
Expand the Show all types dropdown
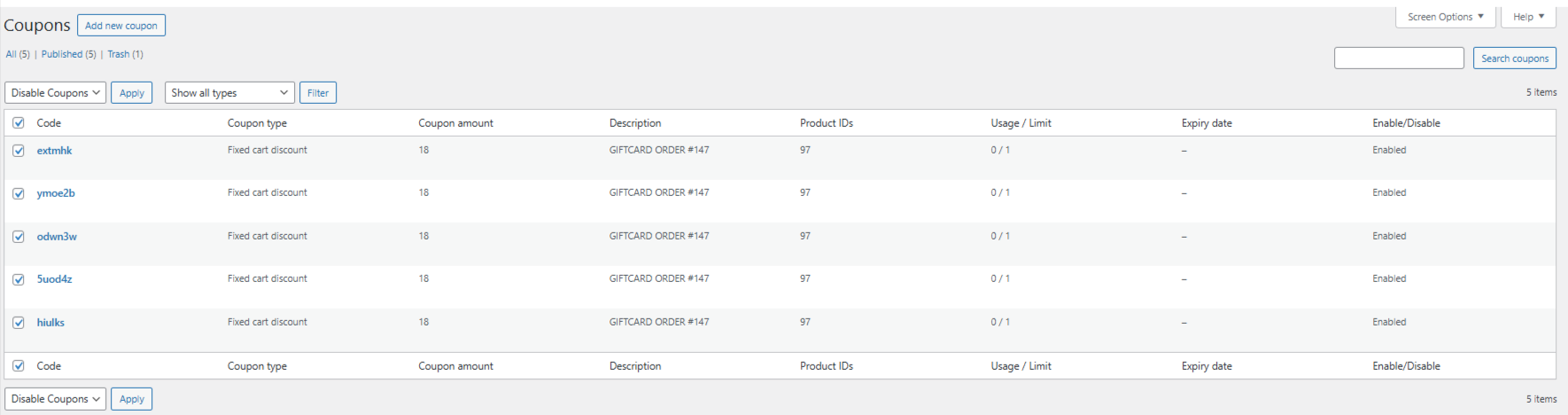coord(229,93)
